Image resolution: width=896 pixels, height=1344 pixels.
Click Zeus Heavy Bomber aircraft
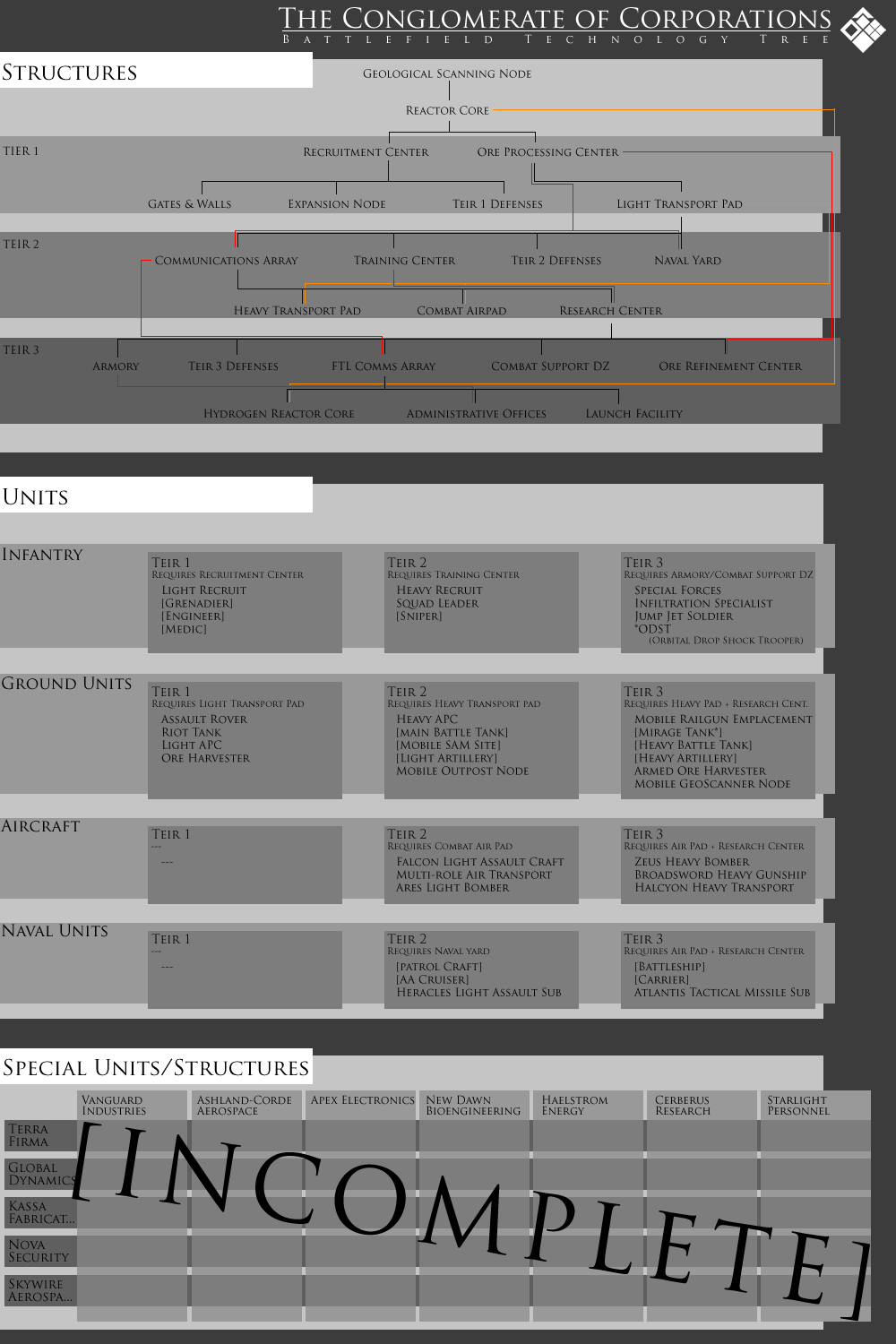pyautogui.click(x=692, y=862)
